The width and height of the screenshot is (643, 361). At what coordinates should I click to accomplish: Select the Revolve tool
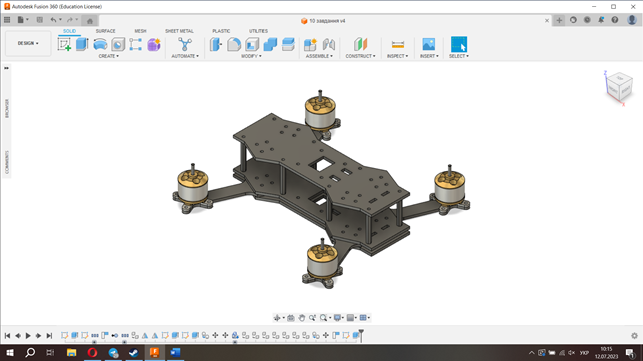[100, 44]
